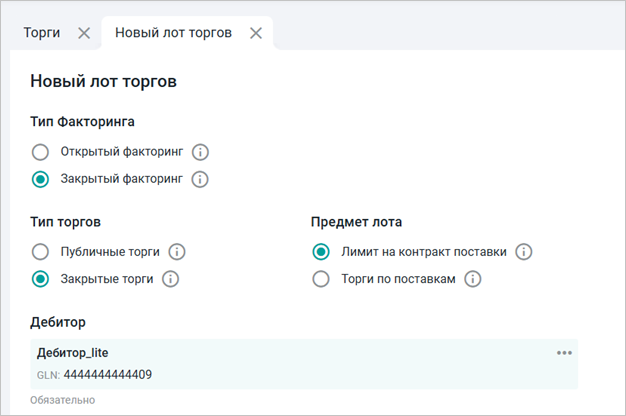Click info icon beside Закрытые торги
Viewport: 626px width, 416px height.
tap(170, 279)
